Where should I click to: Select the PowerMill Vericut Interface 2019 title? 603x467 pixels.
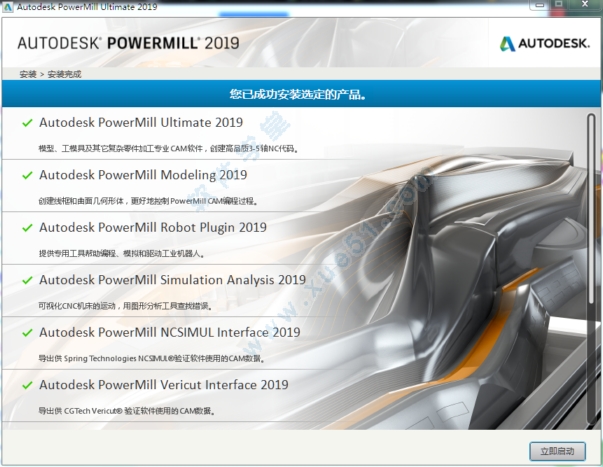(x=164, y=385)
